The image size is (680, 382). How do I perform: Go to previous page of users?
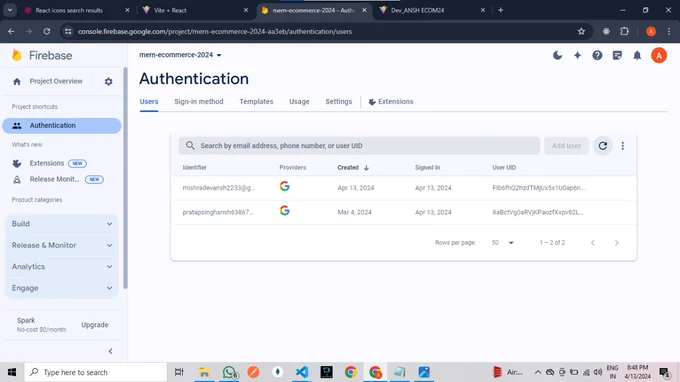click(x=593, y=243)
